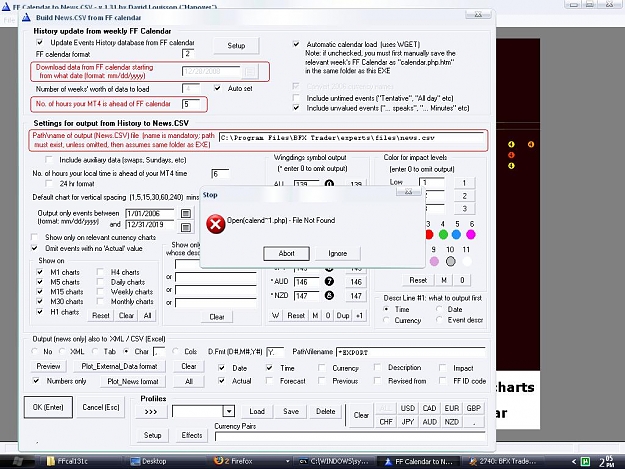Viewport: 625px width, 469px height.
Task: Click the NZD Wingdings symbol icon
Action: [x=329, y=296]
